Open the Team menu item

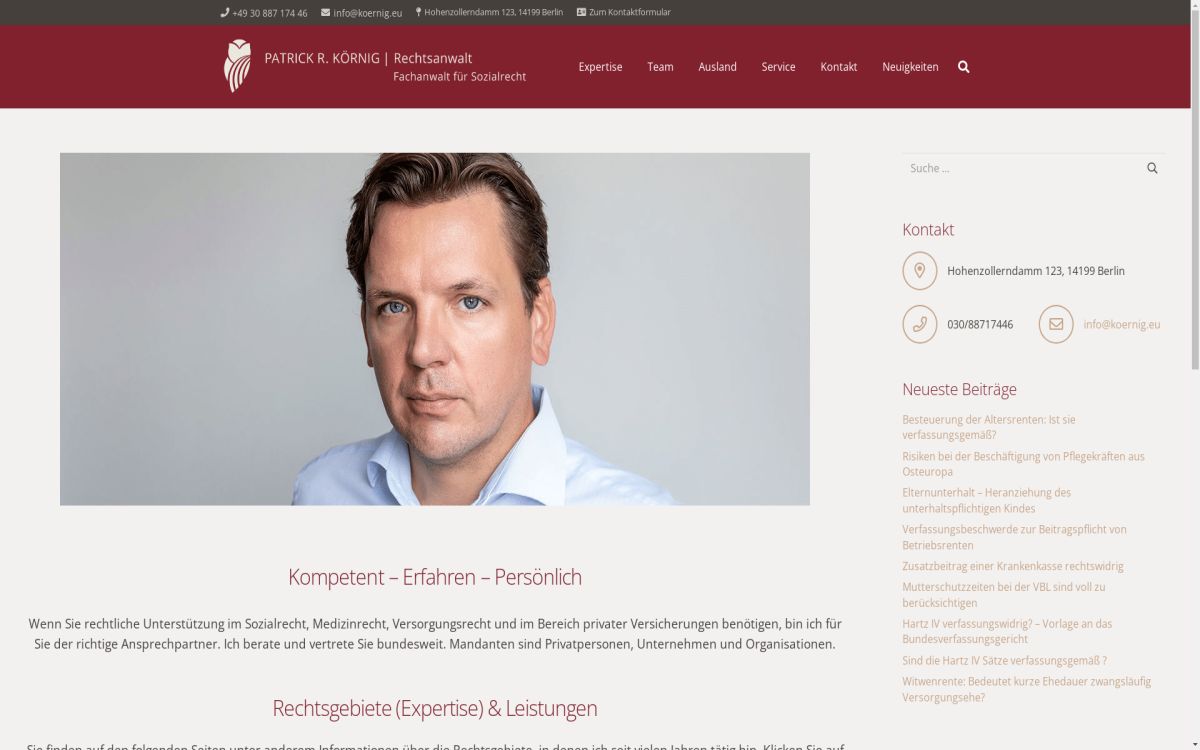pyautogui.click(x=660, y=67)
